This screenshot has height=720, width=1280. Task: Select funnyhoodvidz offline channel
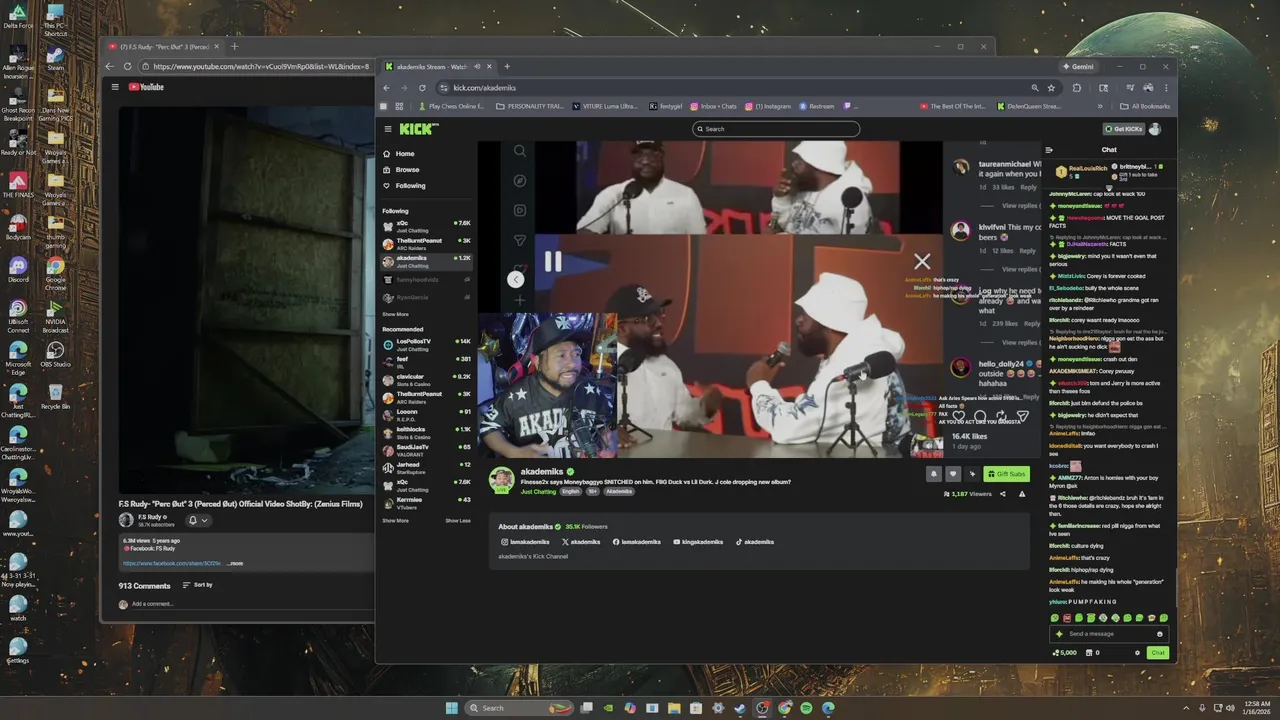click(x=427, y=280)
